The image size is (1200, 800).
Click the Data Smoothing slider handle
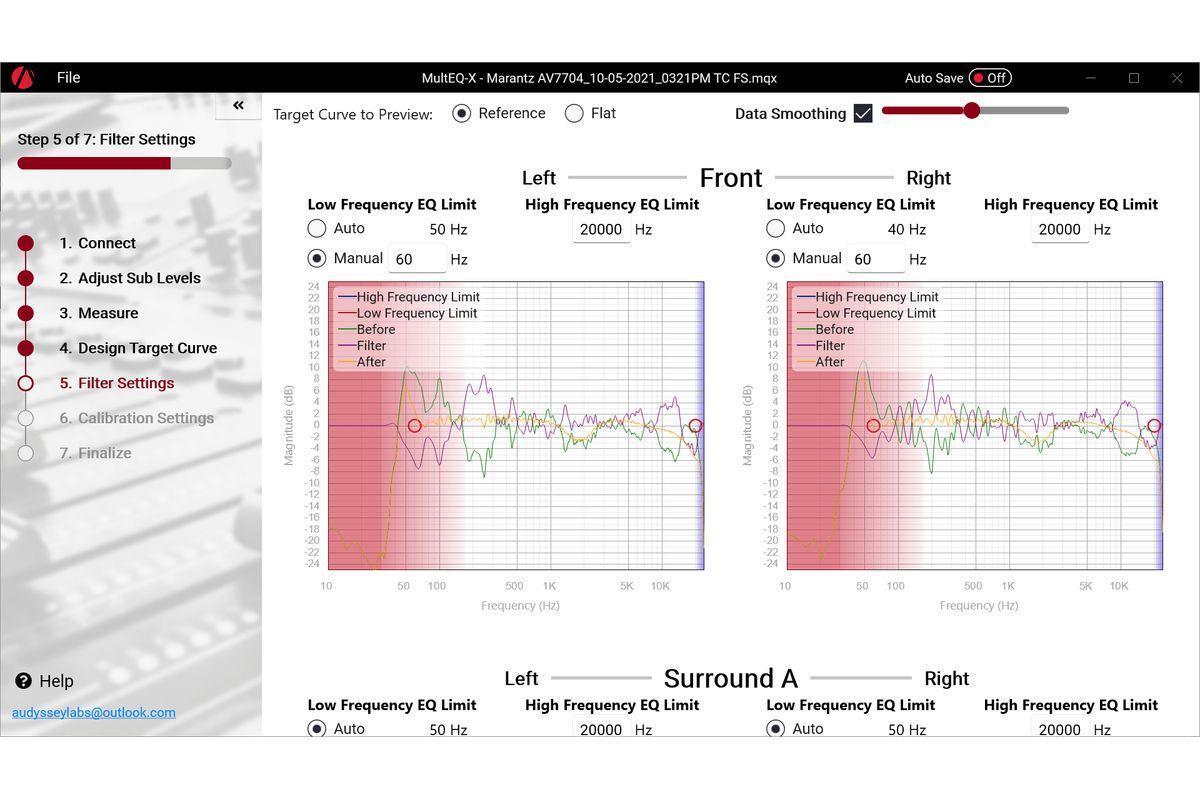[x=972, y=110]
